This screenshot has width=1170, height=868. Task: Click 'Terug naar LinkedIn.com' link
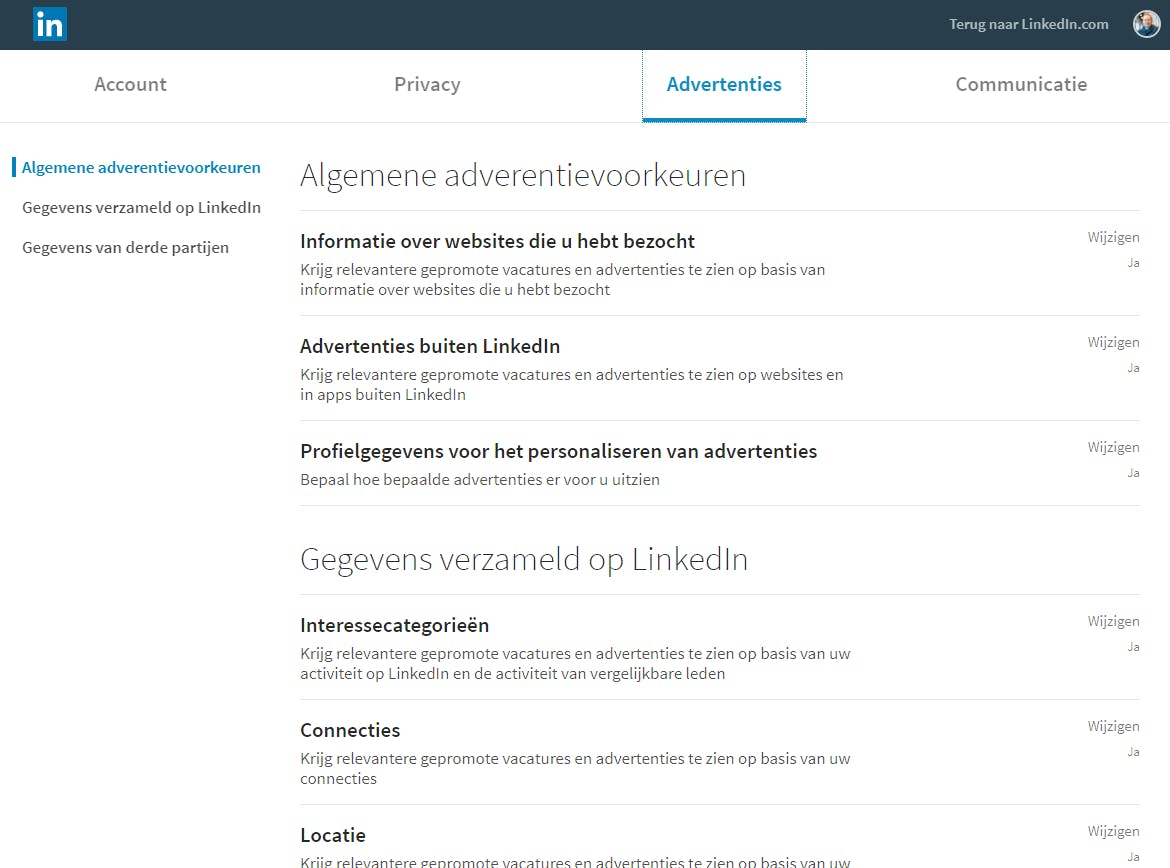[x=1028, y=24]
